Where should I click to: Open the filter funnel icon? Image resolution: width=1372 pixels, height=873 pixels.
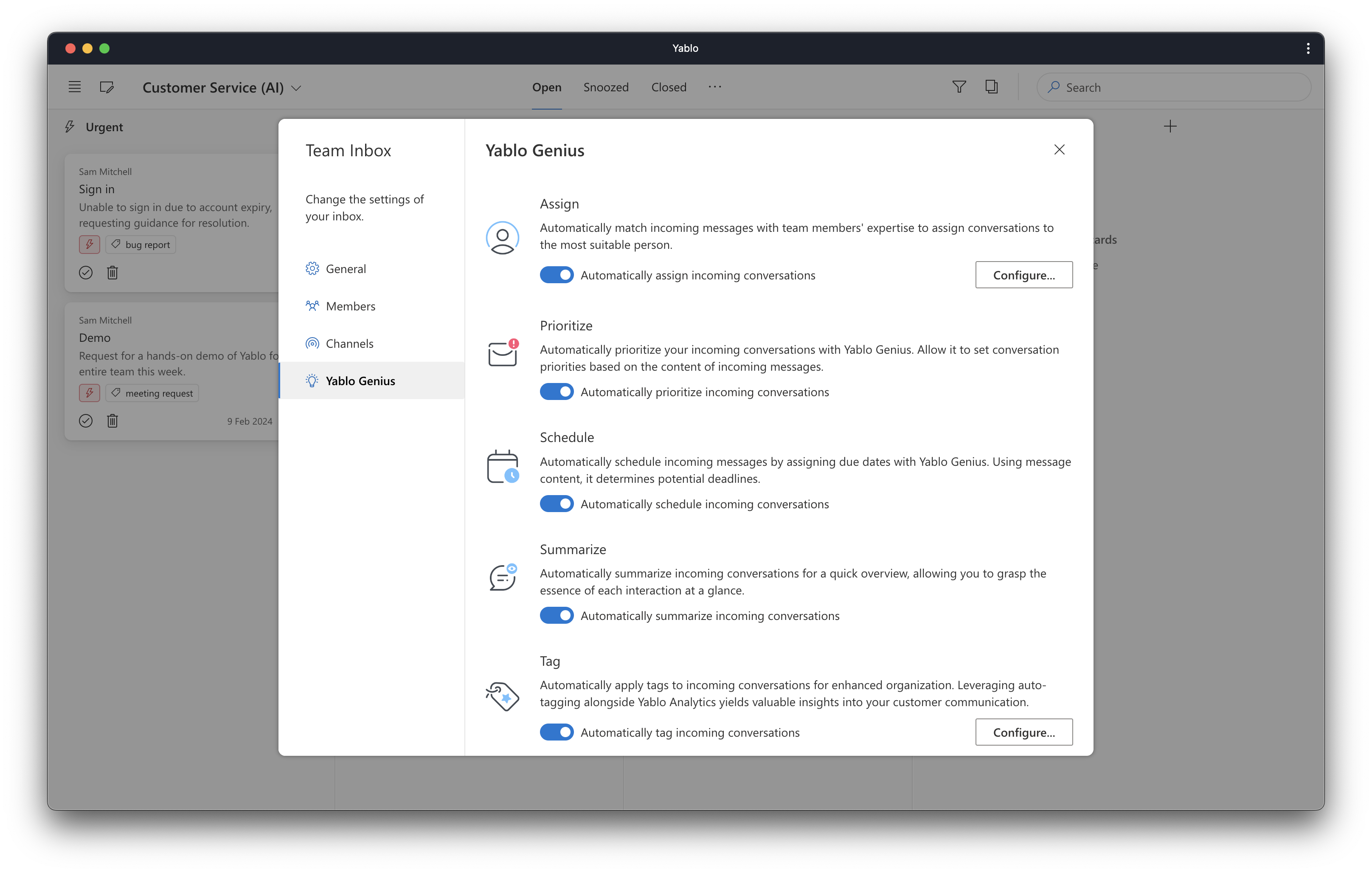click(x=959, y=87)
